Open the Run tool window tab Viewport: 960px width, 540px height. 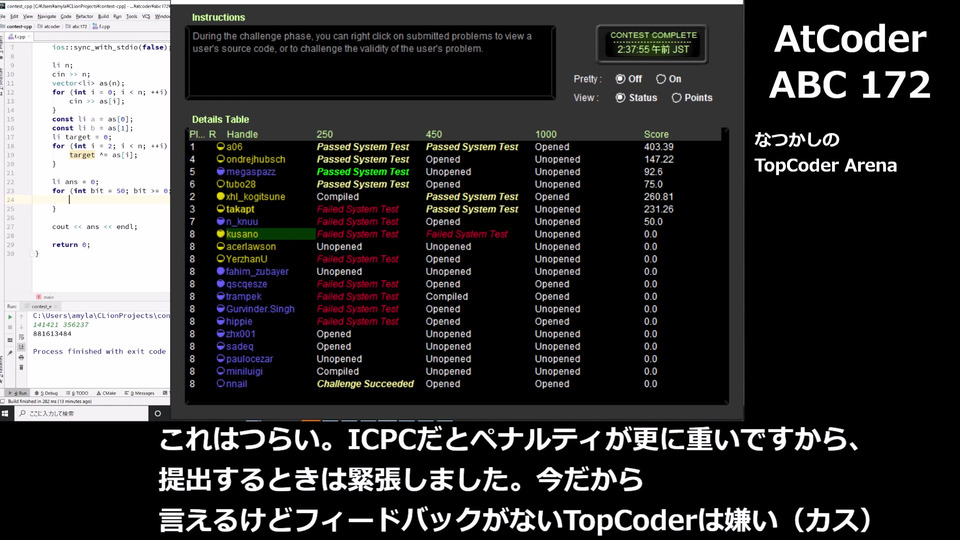[17, 393]
